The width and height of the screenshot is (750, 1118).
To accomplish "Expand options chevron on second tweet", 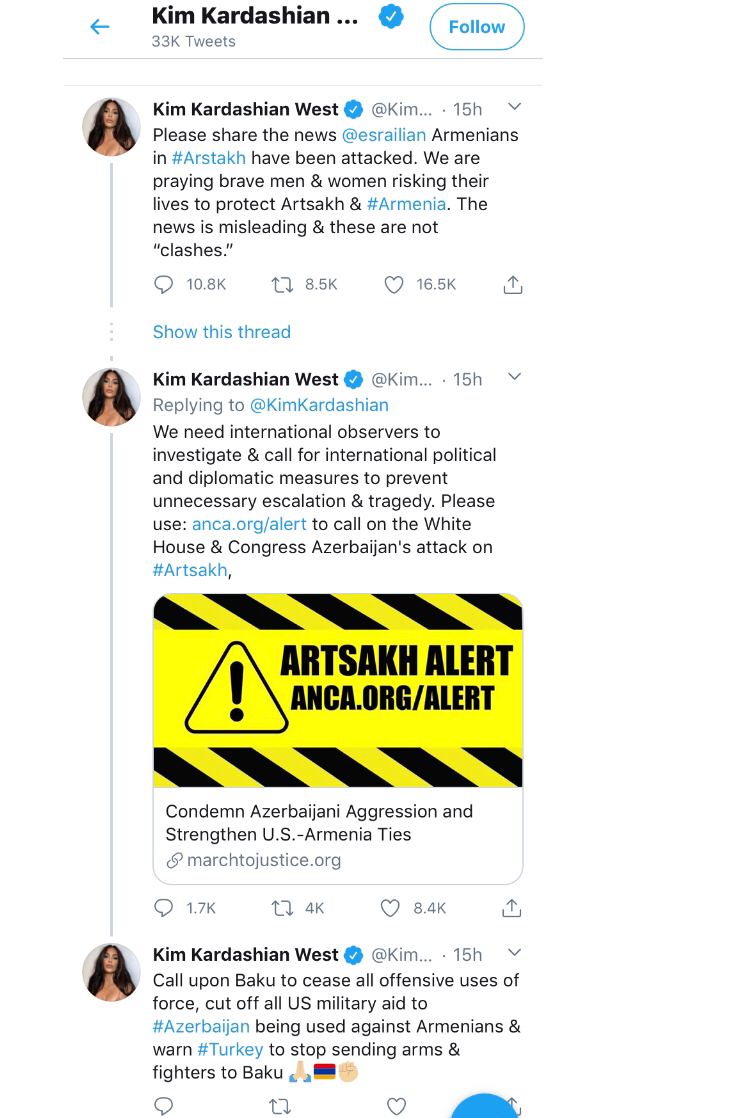I will [514, 377].
